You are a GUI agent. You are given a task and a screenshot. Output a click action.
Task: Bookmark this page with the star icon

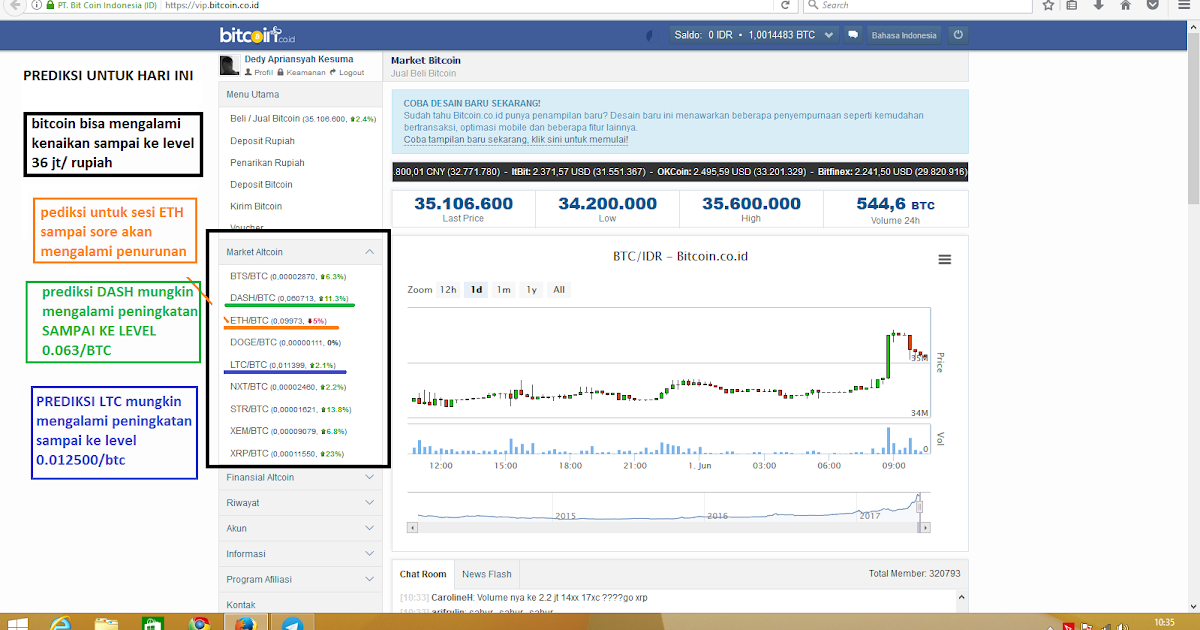1048,5
